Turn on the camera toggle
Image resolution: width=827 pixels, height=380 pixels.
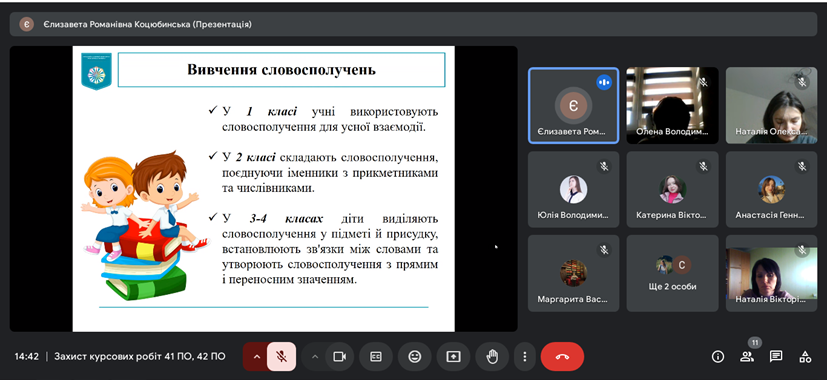339,357
